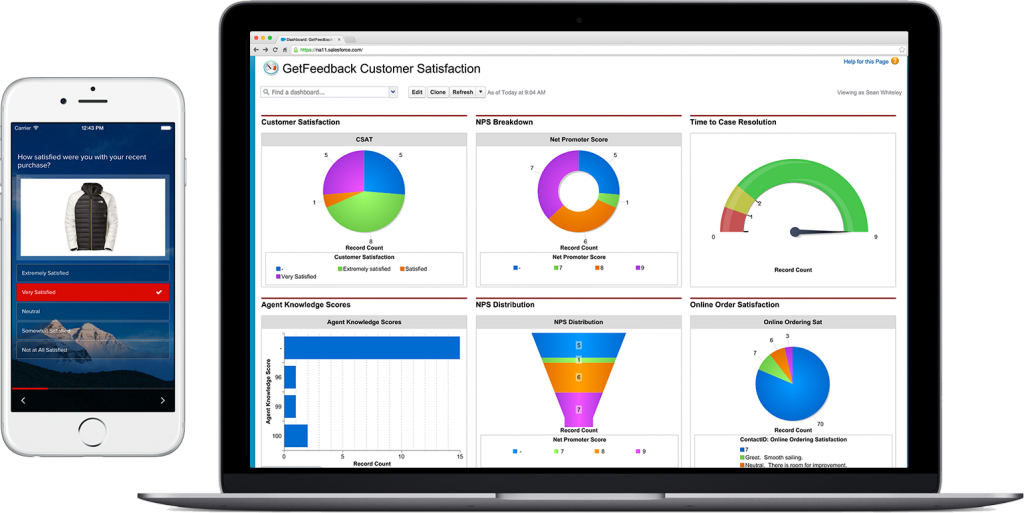The width and height of the screenshot is (1024, 513).
Task: Click the orange funnel segment labeled 6
Action: pyautogui.click(x=579, y=377)
